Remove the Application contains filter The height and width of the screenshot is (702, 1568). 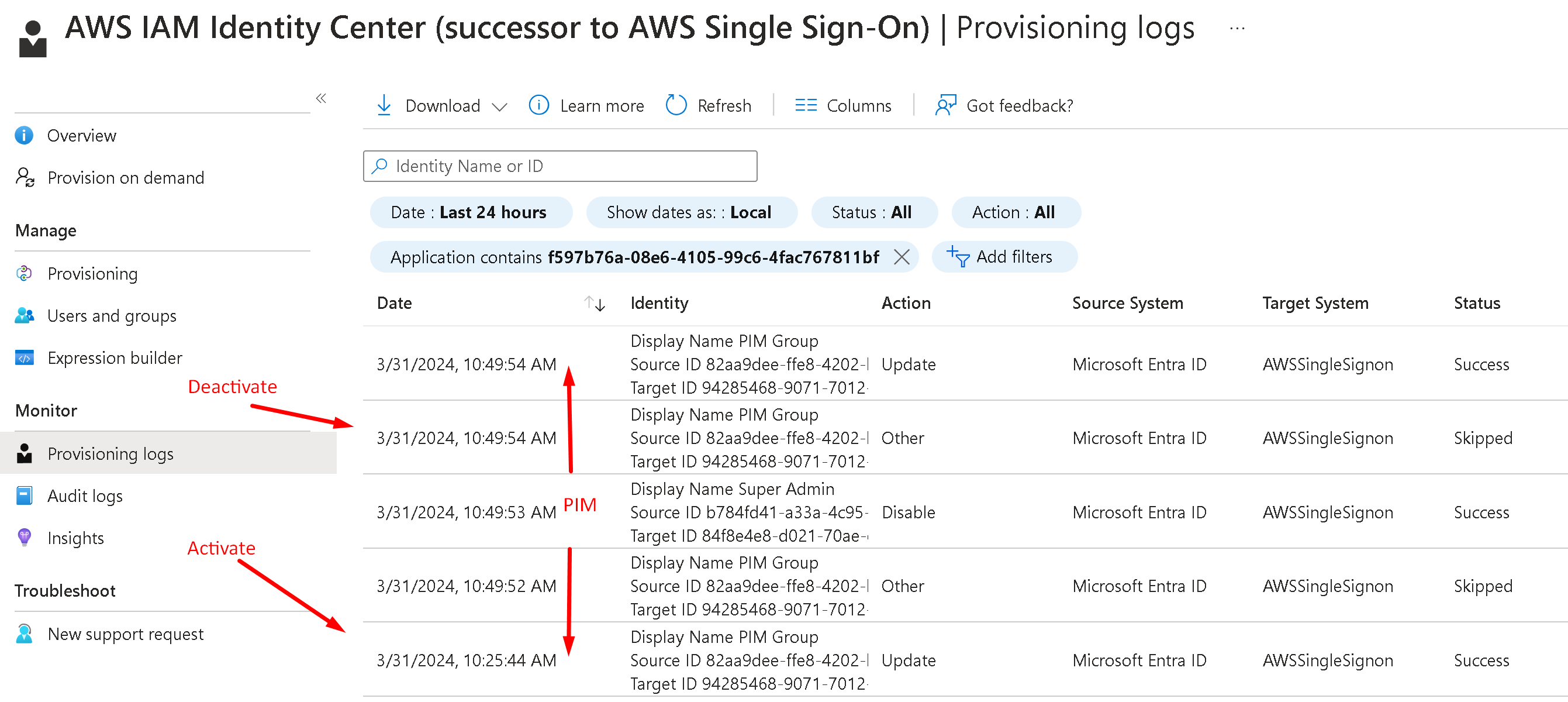click(x=902, y=257)
